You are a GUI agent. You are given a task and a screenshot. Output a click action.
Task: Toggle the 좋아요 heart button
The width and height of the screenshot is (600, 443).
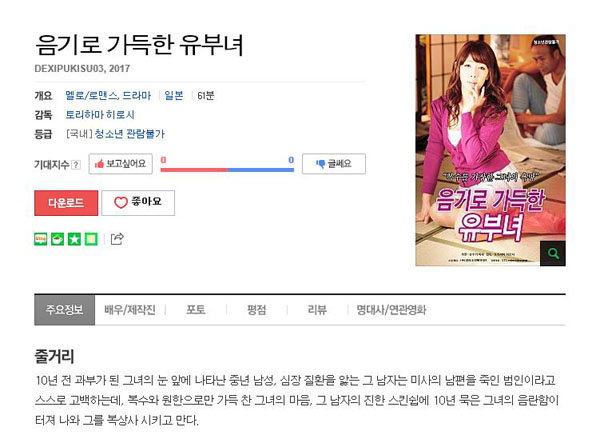pyautogui.click(x=138, y=203)
